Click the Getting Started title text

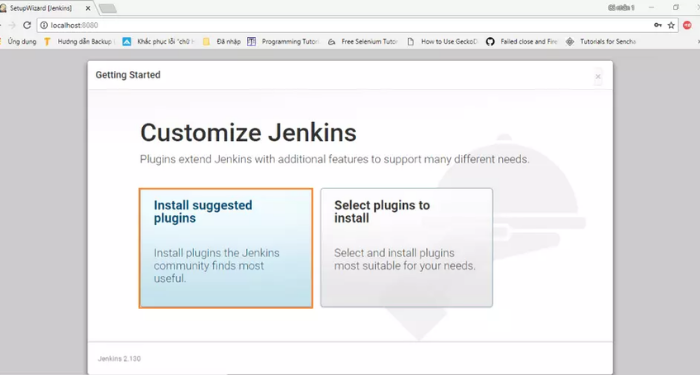128,75
